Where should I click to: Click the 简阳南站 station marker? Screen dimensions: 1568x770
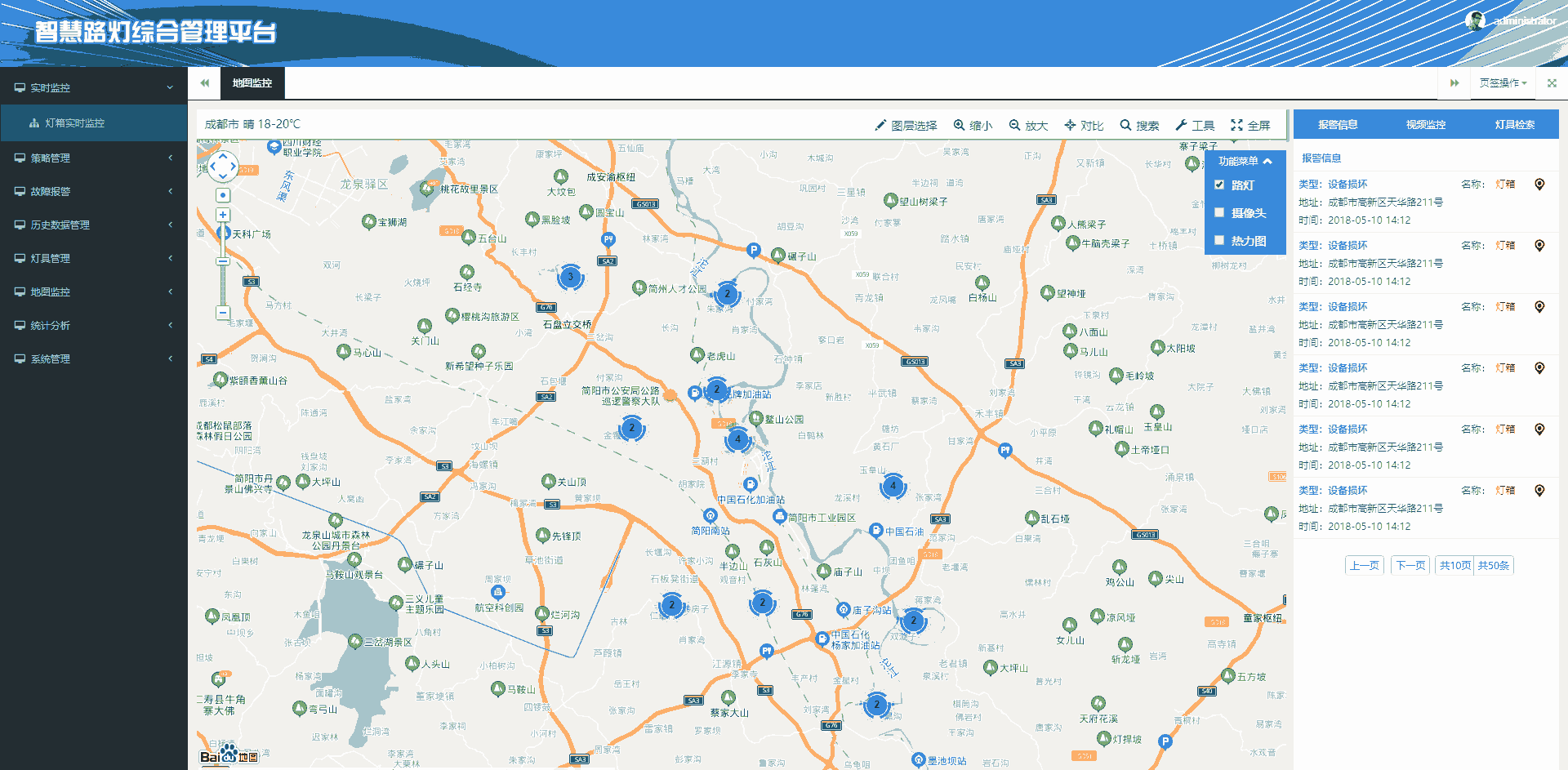(x=710, y=515)
